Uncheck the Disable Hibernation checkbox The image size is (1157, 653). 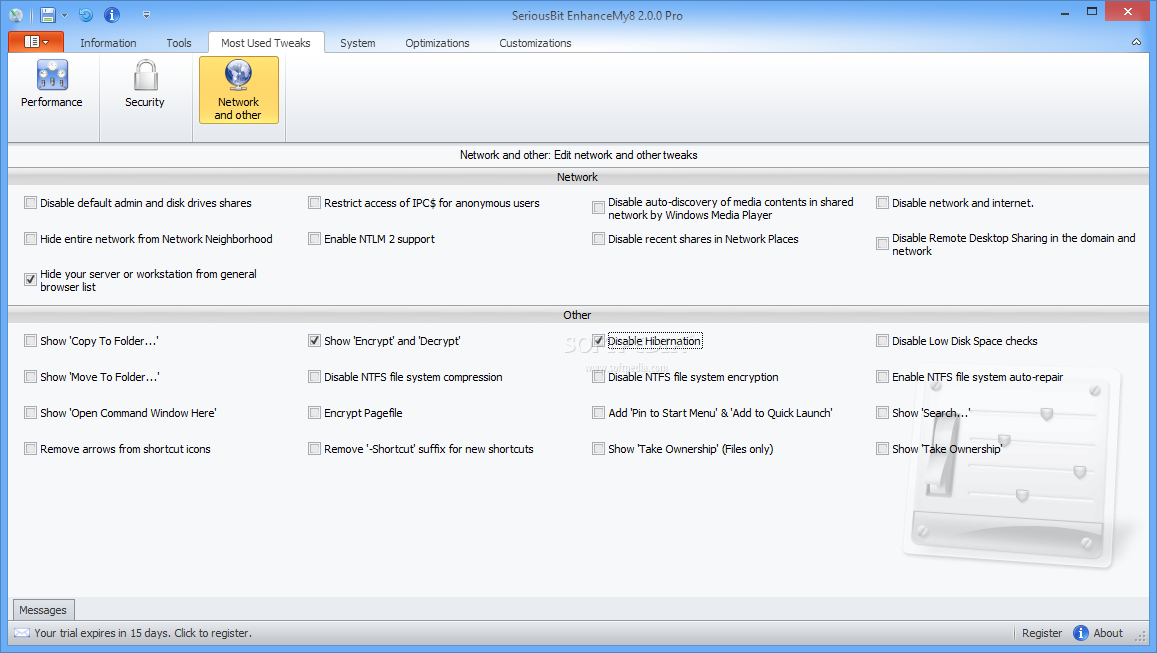pyautogui.click(x=598, y=341)
